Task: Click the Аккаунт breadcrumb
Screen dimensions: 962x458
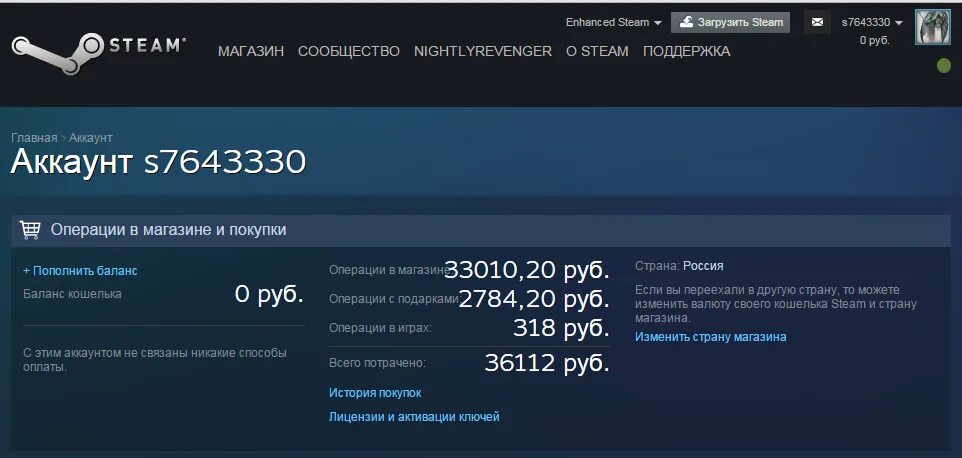Action: coord(90,138)
